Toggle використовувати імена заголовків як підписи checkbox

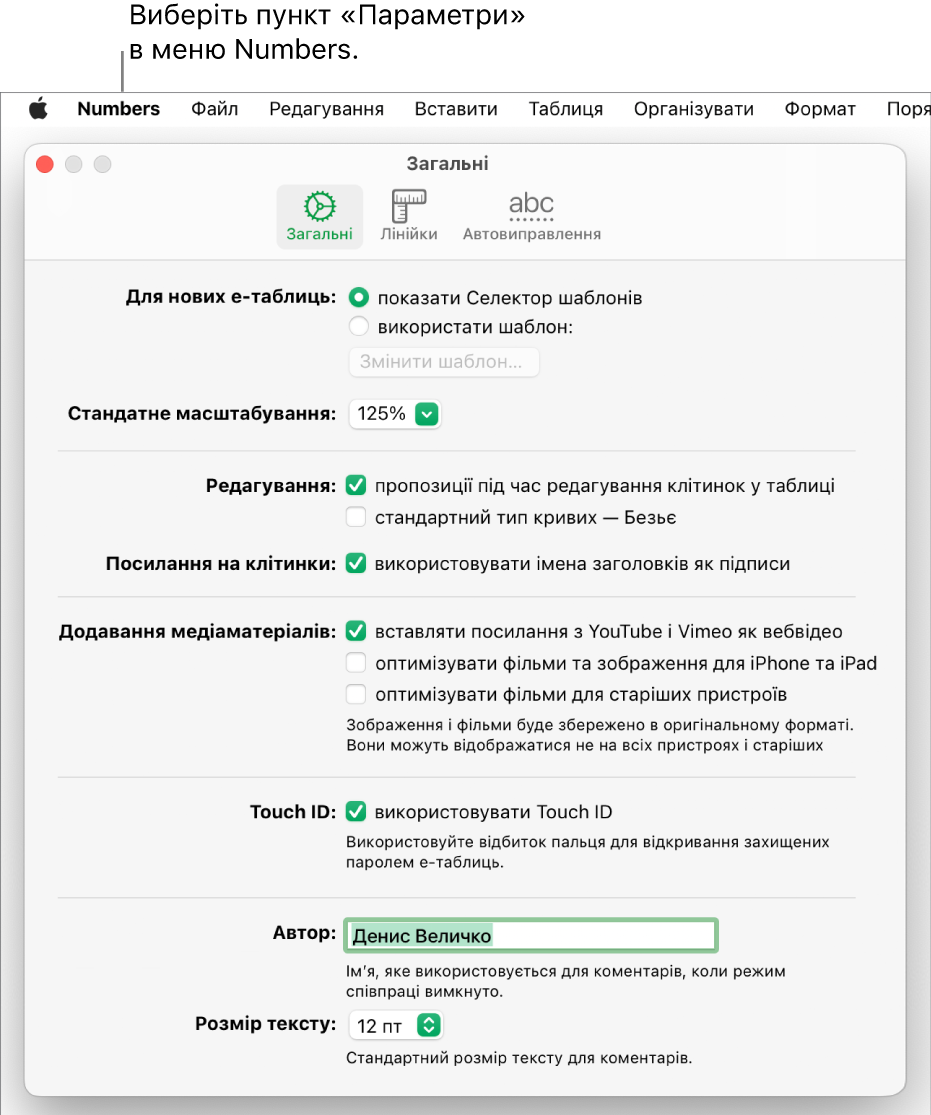click(x=356, y=563)
